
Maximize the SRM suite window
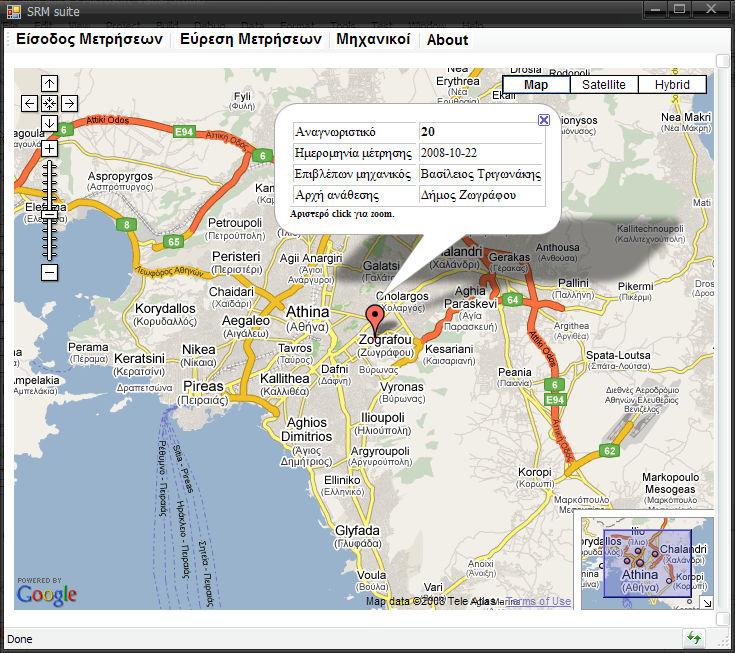pyautogui.click(x=680, y=9)
